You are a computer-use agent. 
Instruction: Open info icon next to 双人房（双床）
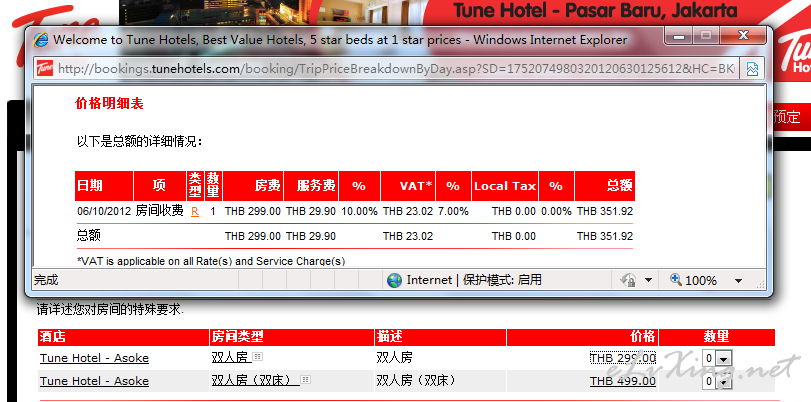[x=306, y=380]
